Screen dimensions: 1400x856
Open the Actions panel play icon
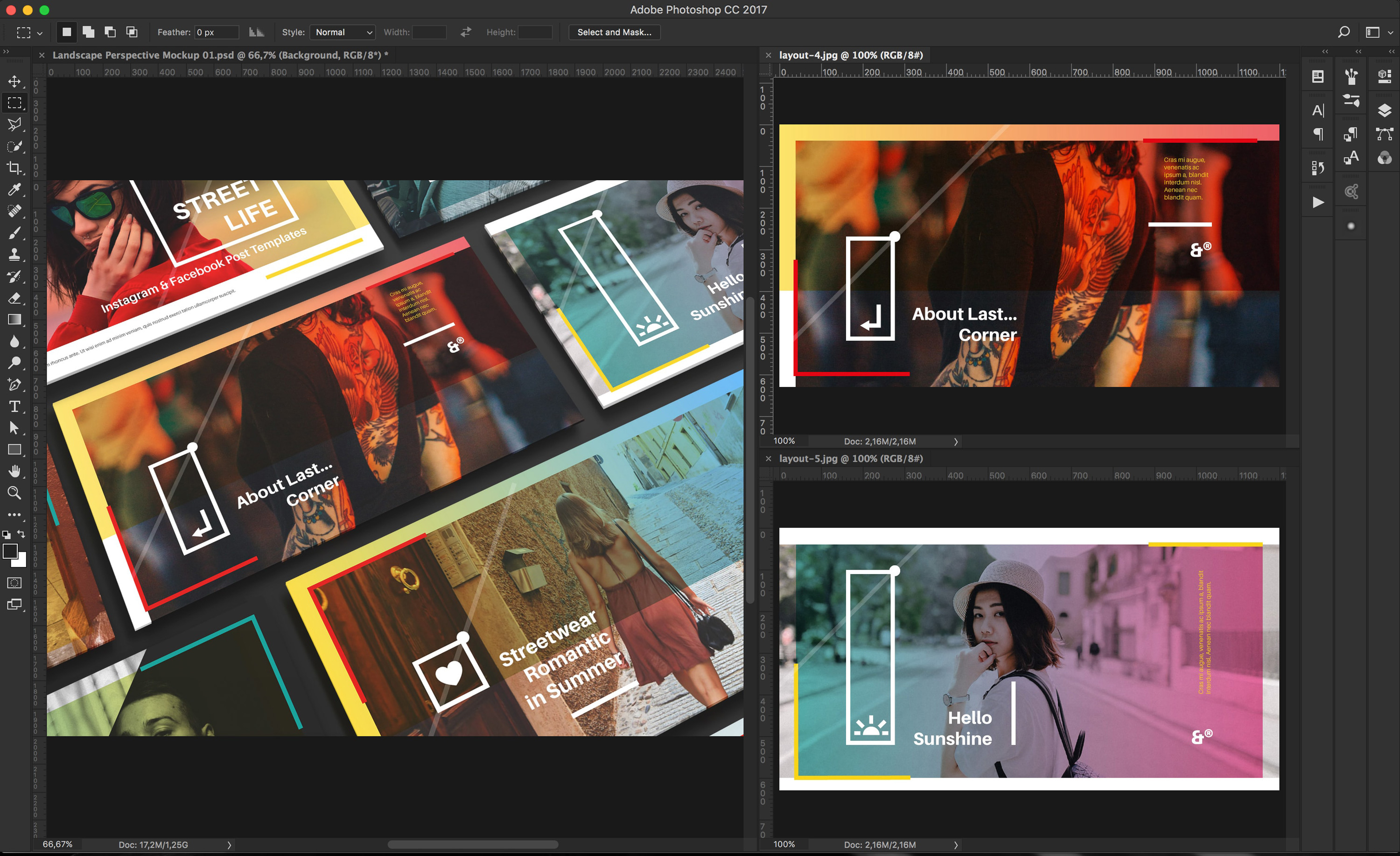1317,203
